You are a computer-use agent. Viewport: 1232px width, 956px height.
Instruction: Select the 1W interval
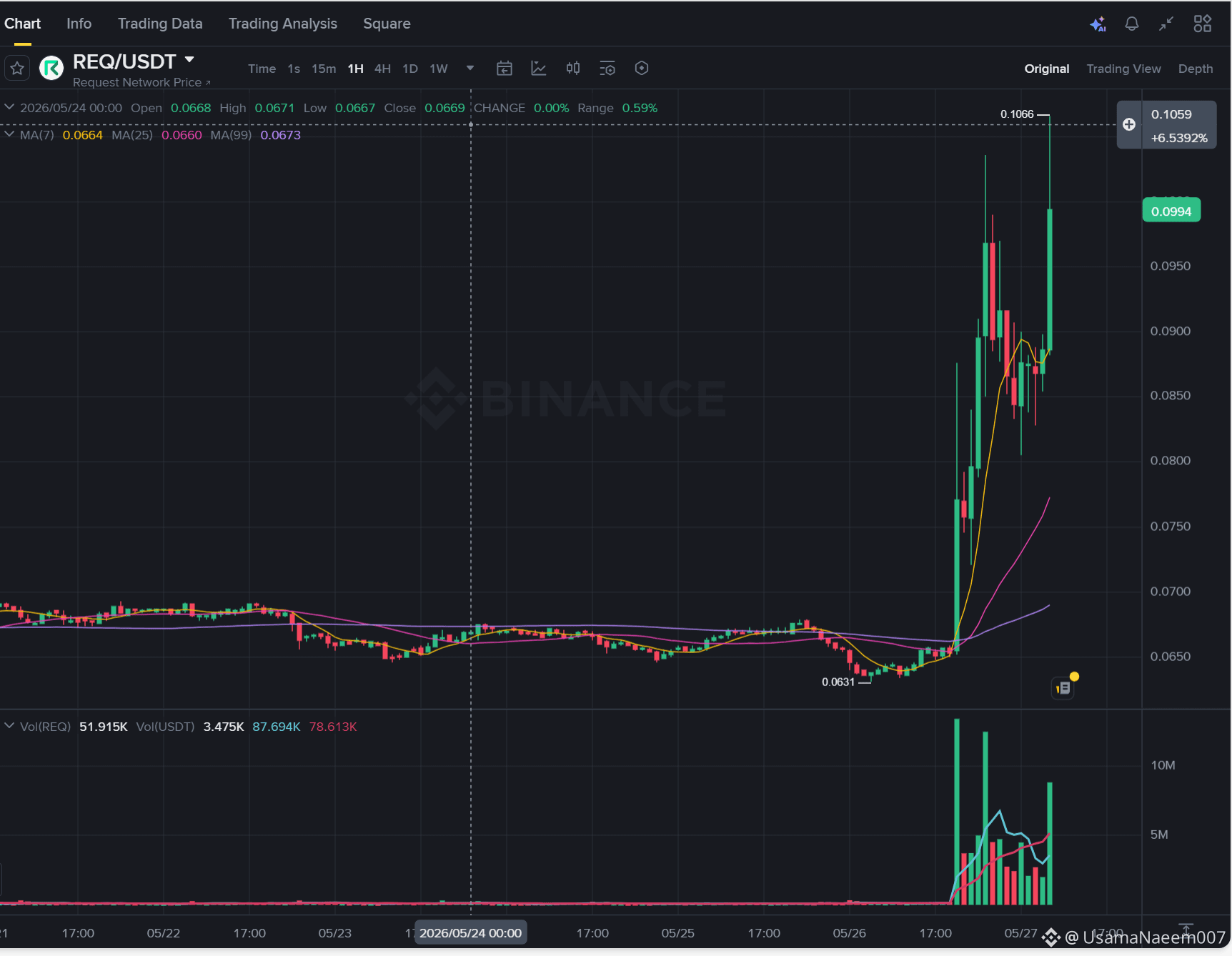pos(439,69)
